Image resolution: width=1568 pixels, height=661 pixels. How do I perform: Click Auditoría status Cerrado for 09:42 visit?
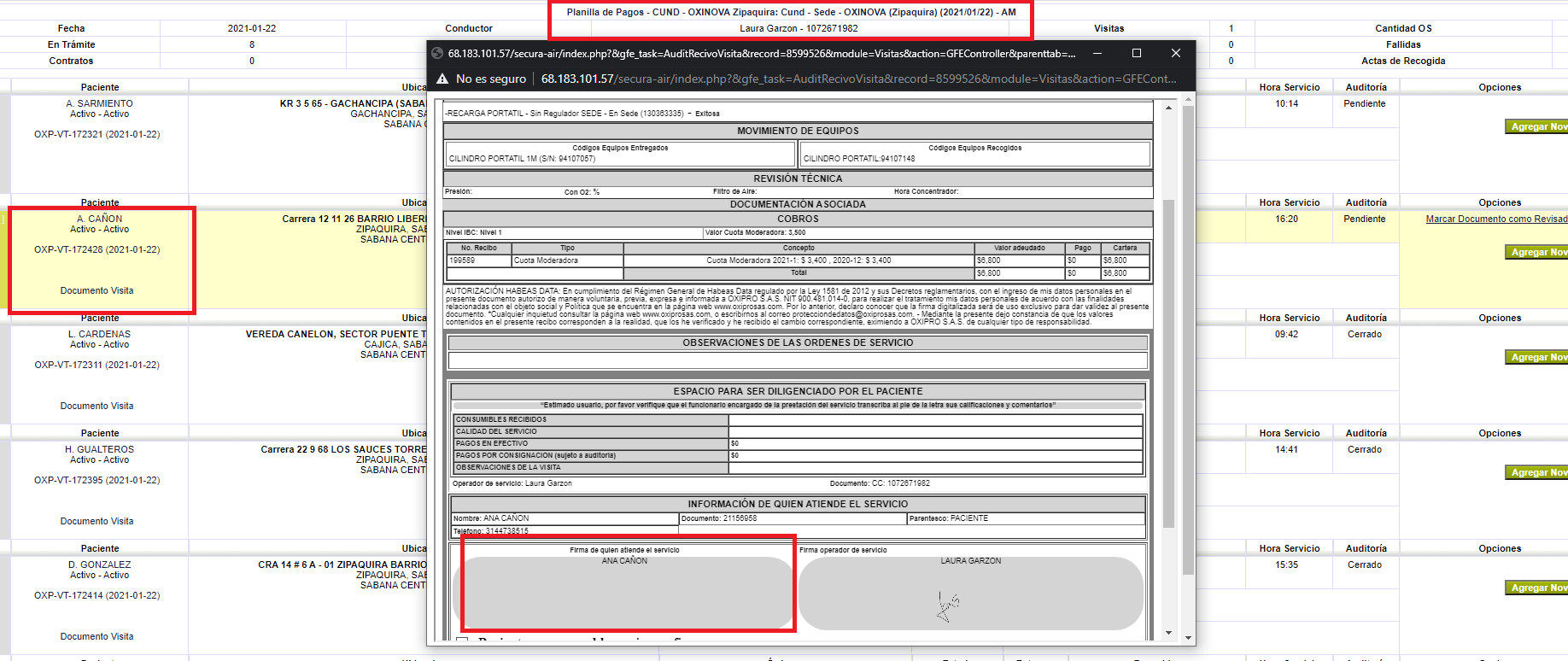(1364, 335)
